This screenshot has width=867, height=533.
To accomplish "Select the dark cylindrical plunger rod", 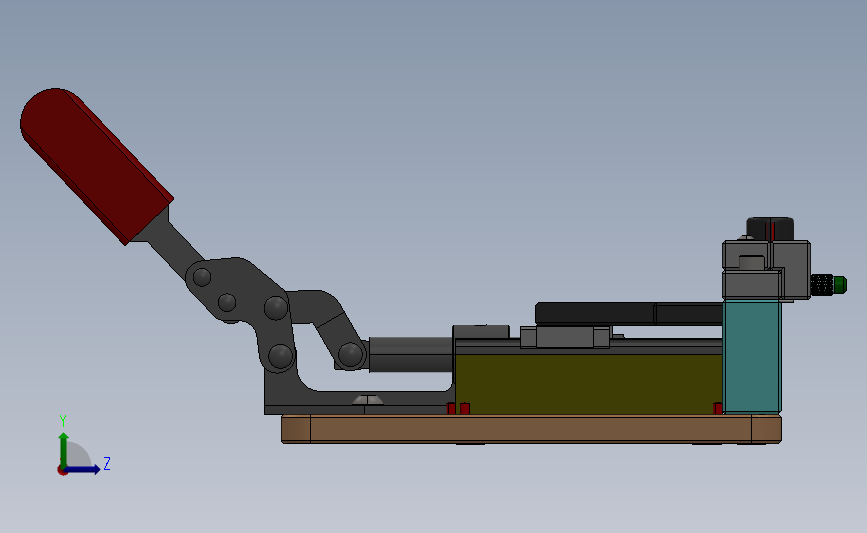I will pyautogui.click(x=411, y=354).
